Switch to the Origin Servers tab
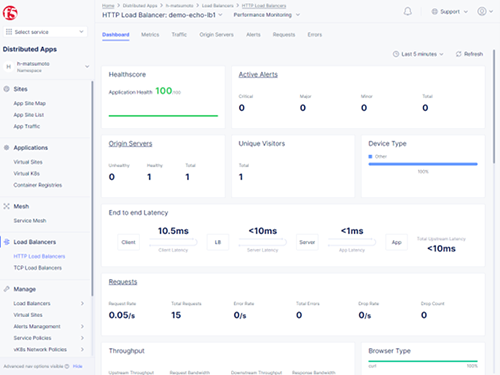500x375 pixels. click(216, 35)
